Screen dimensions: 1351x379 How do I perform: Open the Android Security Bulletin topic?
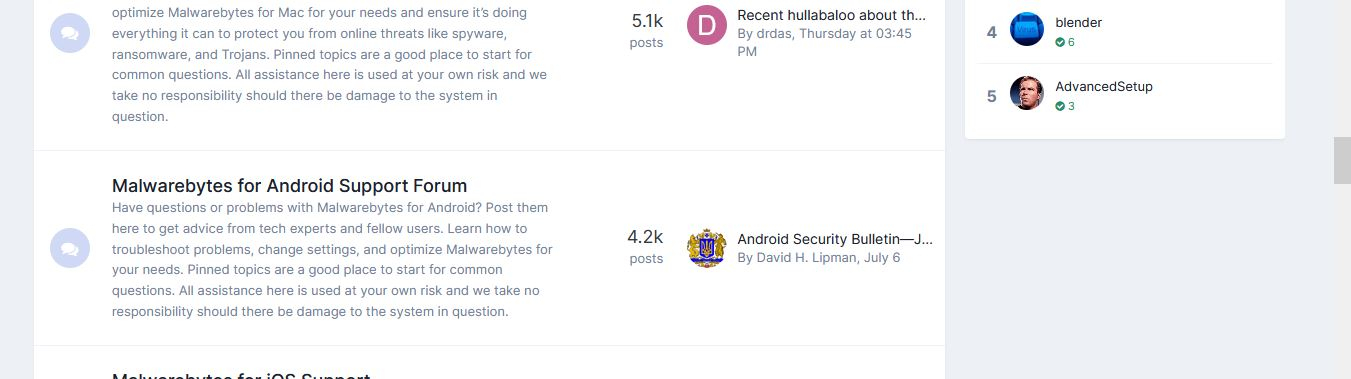pos(835,239)
